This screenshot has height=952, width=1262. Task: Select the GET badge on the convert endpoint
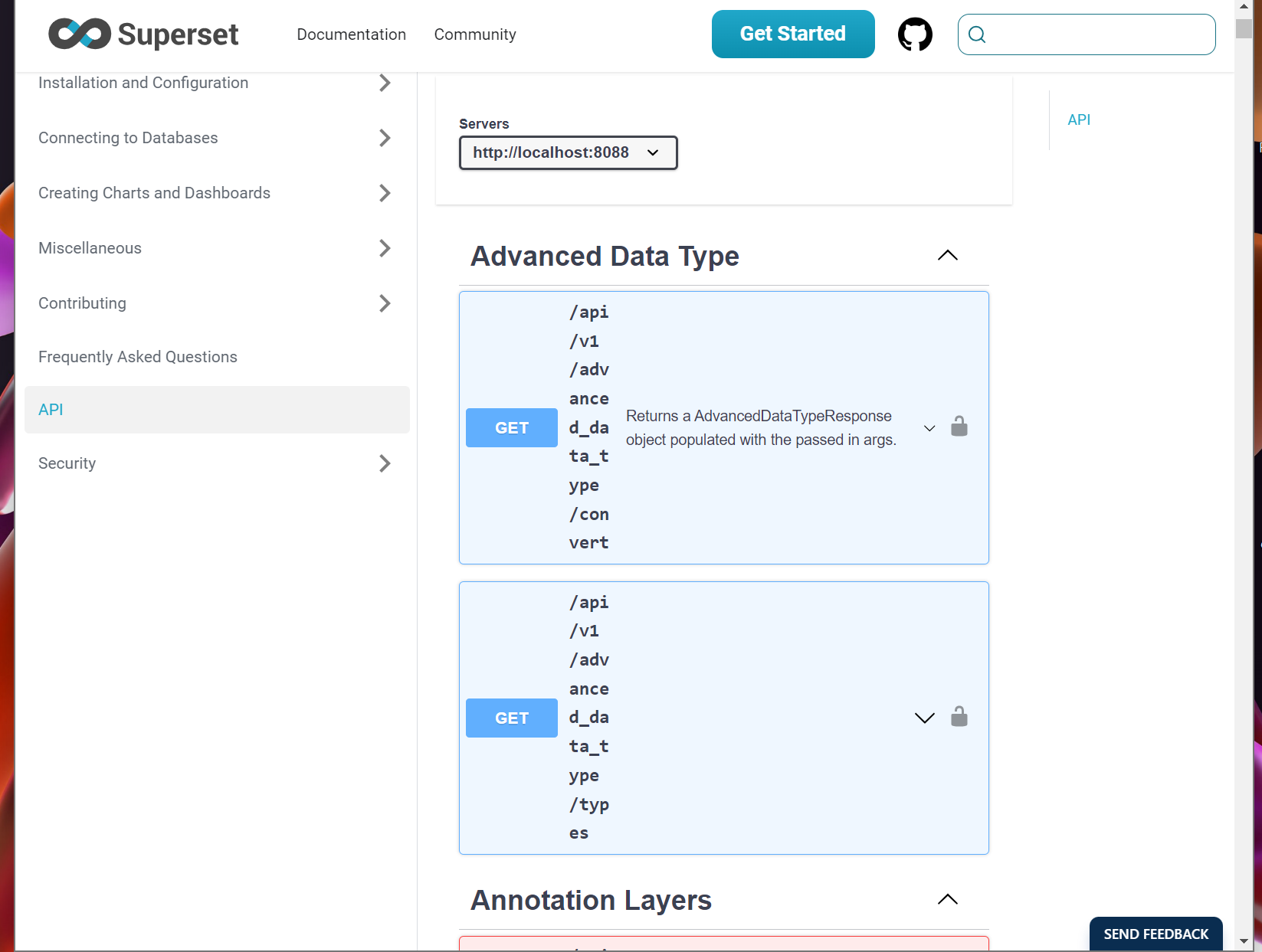[511, 427]
